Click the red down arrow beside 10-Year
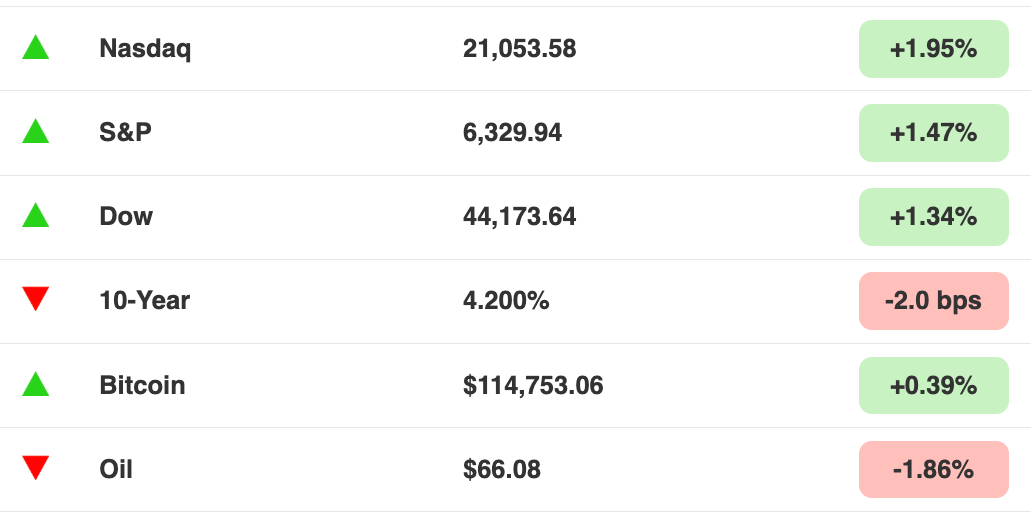Image resolution: width=1031 pixels, height=517 pixels. pyautogui.click(x=36, y=298)
